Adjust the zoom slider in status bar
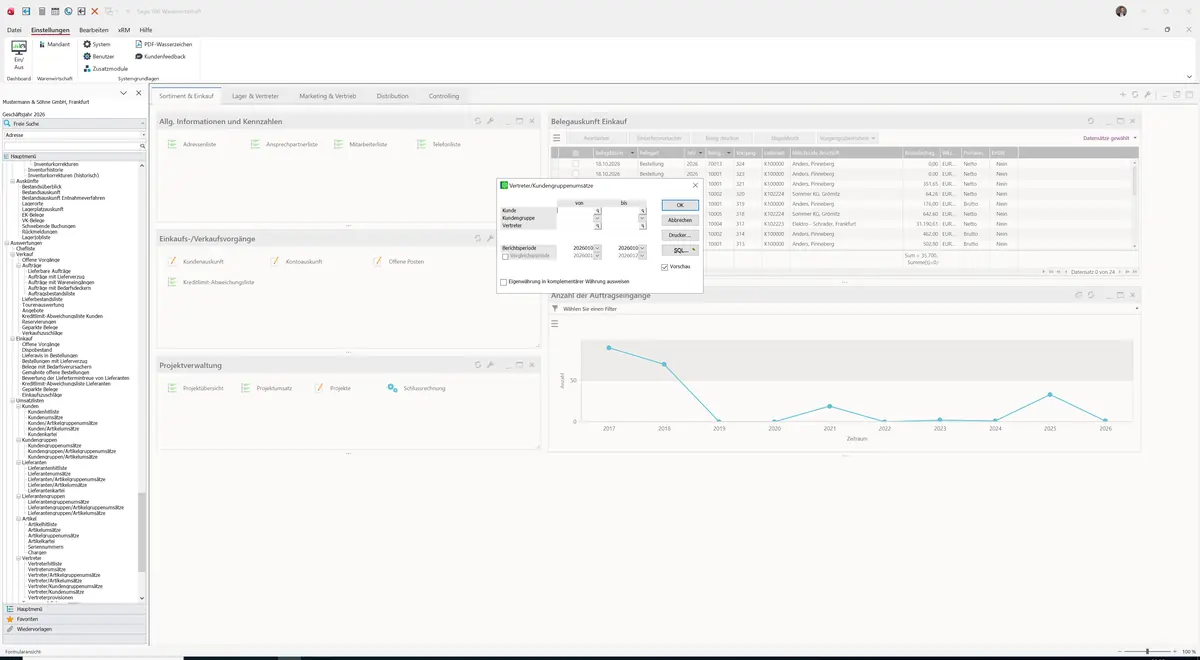This screenshot has height=660, width=1200. point(1146,652)
